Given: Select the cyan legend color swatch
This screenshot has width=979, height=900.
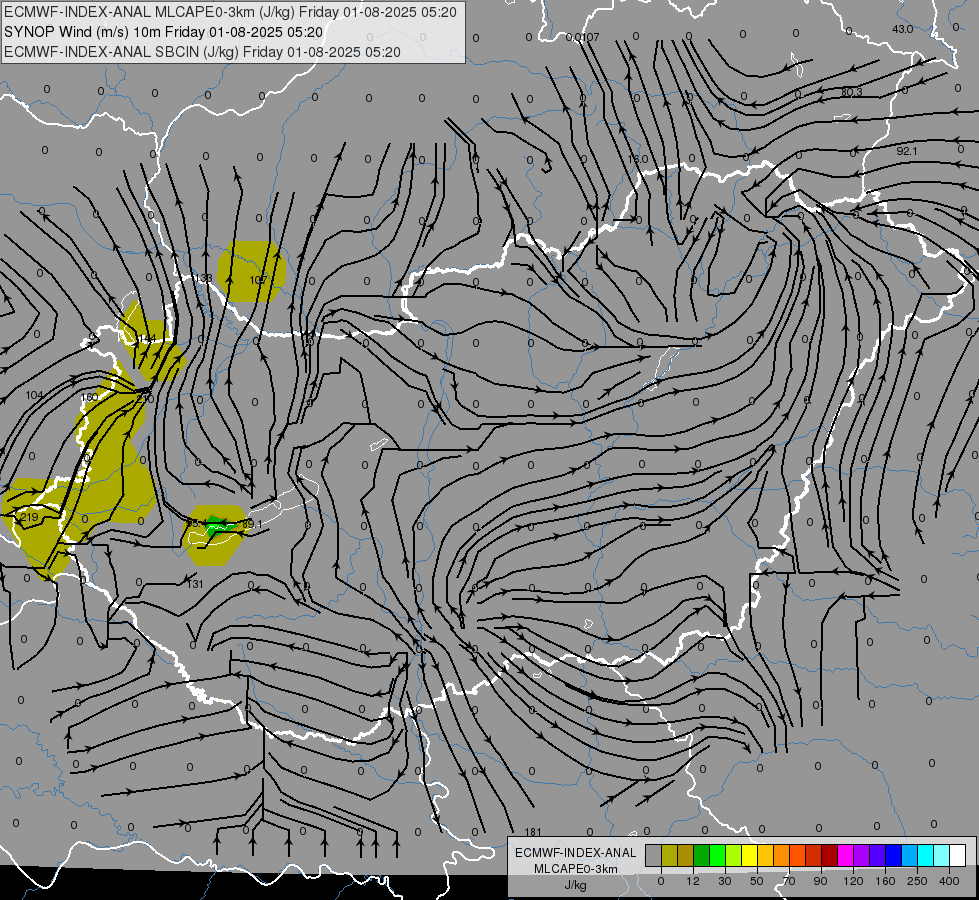Looking at the screenshot, I should [926, 856].
